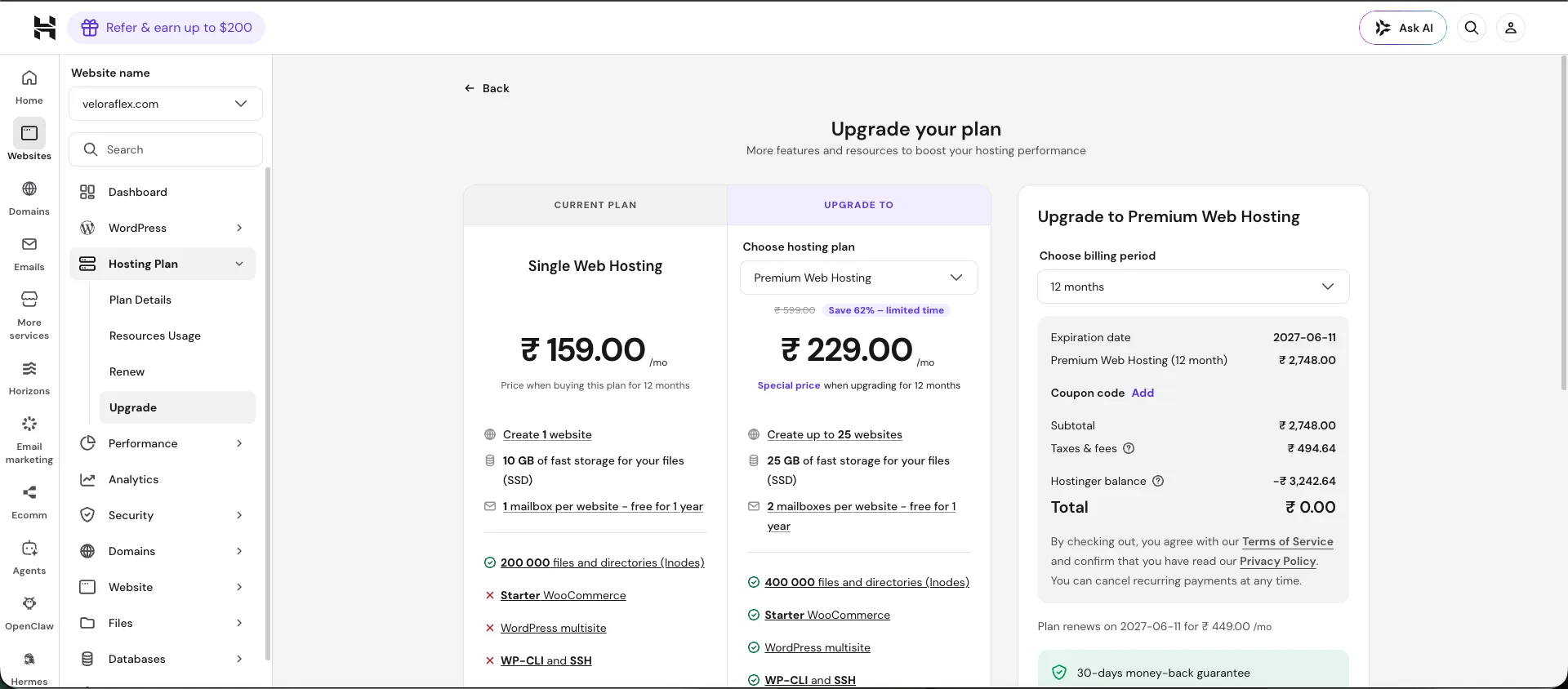This screenshot has height=689, width=1568.
Task: Open the Privacy Policy link
Action: [1277, 561]
